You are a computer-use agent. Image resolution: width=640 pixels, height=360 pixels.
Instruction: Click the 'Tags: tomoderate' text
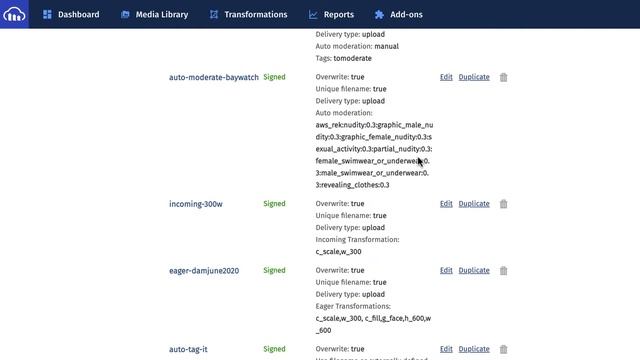click(x=344, y=58)
